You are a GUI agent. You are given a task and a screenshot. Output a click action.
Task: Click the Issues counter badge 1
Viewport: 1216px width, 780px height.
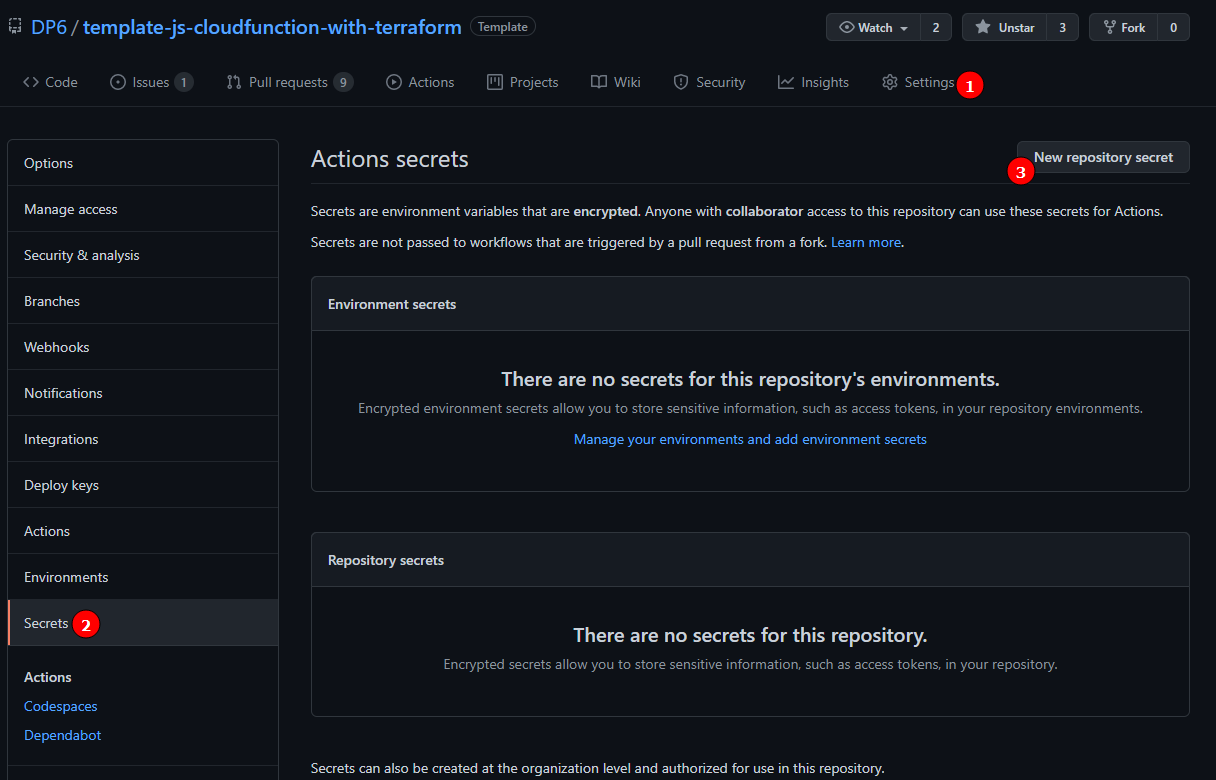click(x=184, y=82)
